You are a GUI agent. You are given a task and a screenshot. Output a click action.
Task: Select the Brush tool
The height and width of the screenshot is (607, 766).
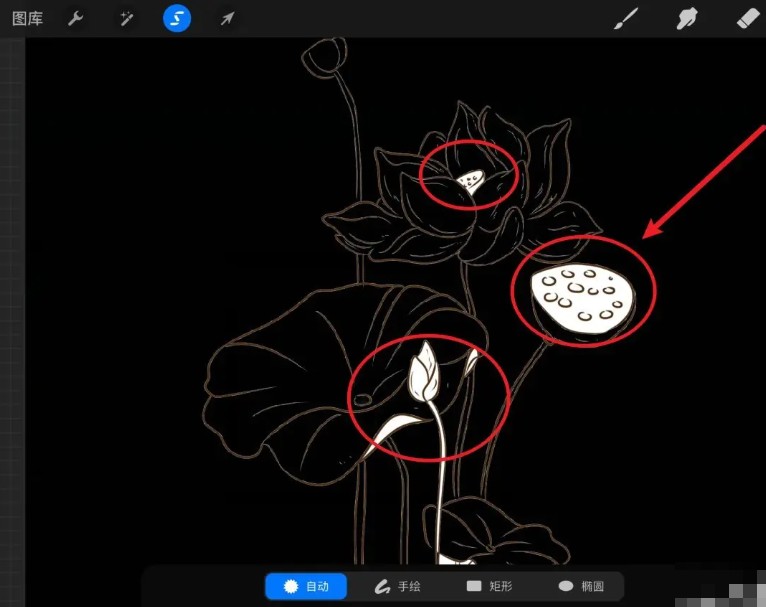(x=625, y=18)
